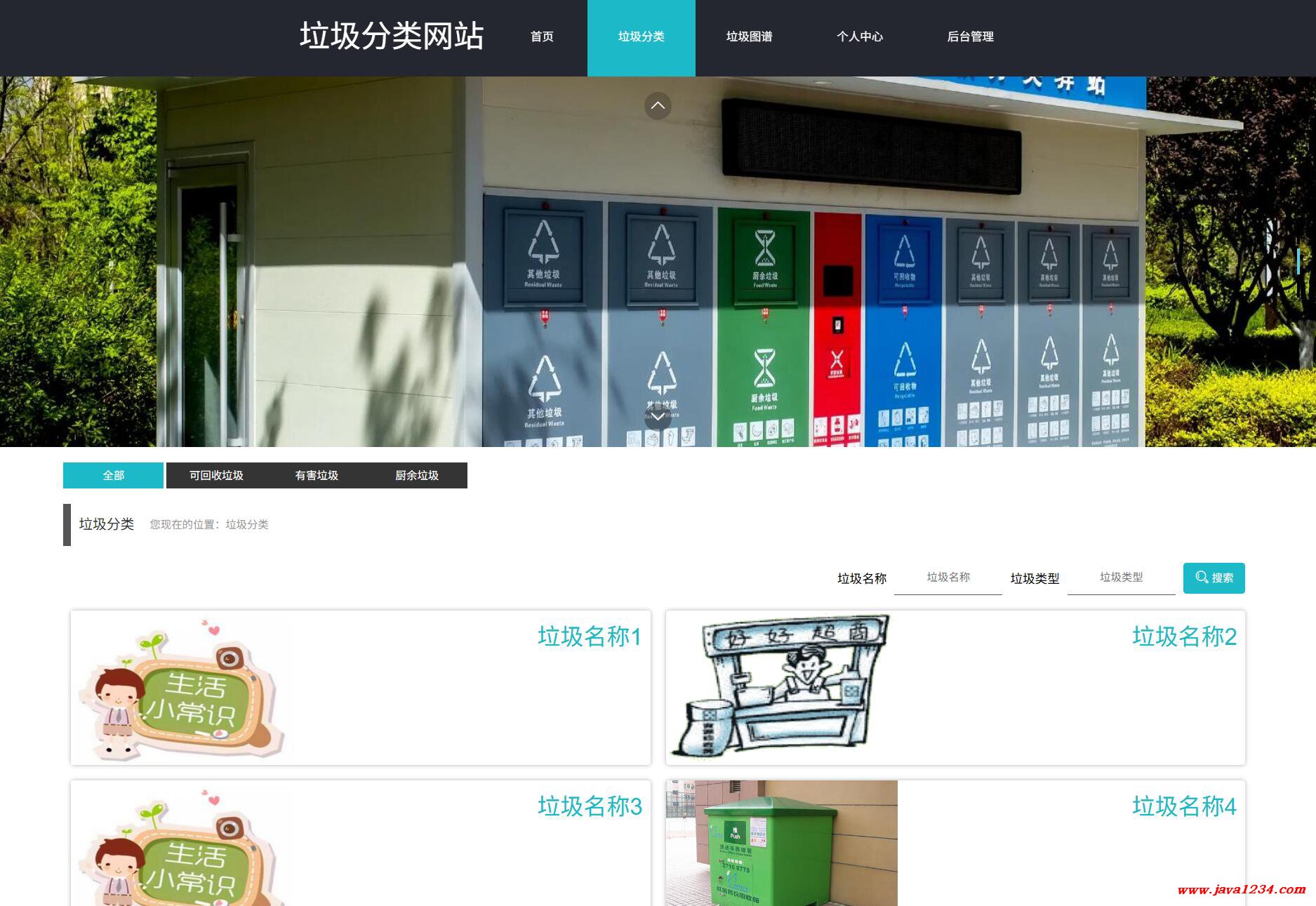The height and width of the screenshot is (906, 1316).
Task: Go to the 垃圾图谱 page
Action: tap(749, 37)
